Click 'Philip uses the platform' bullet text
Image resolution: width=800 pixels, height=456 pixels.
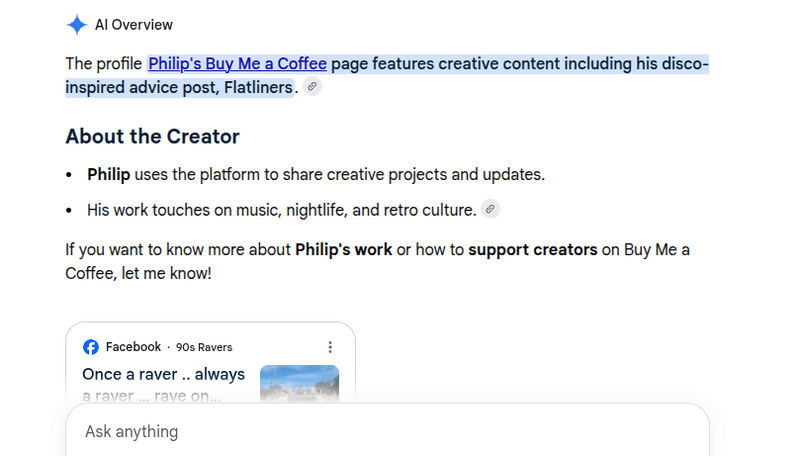(316, 174)
